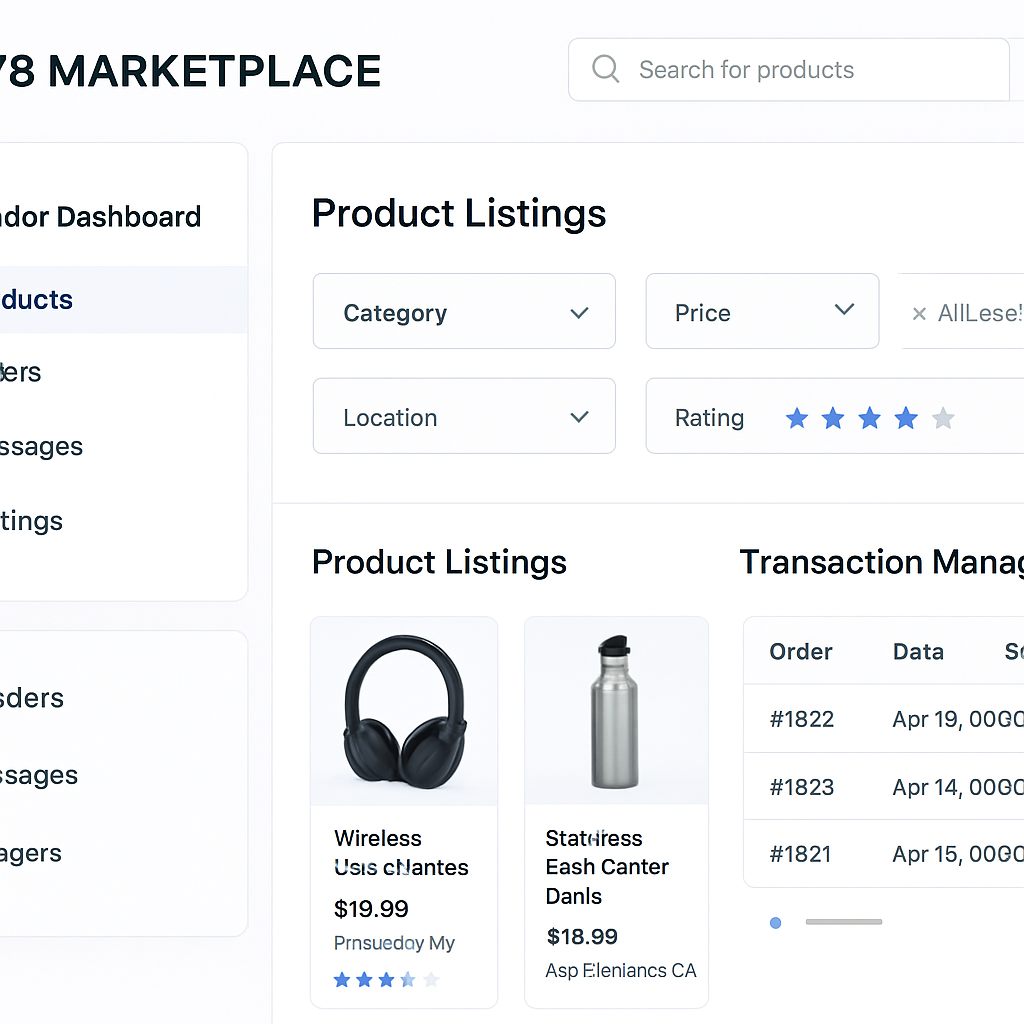Image resolution: width=1024 pixels, height=1024 pixels.
Task: Click the Apr 14 date cell
Action: (x=958, y=787)
